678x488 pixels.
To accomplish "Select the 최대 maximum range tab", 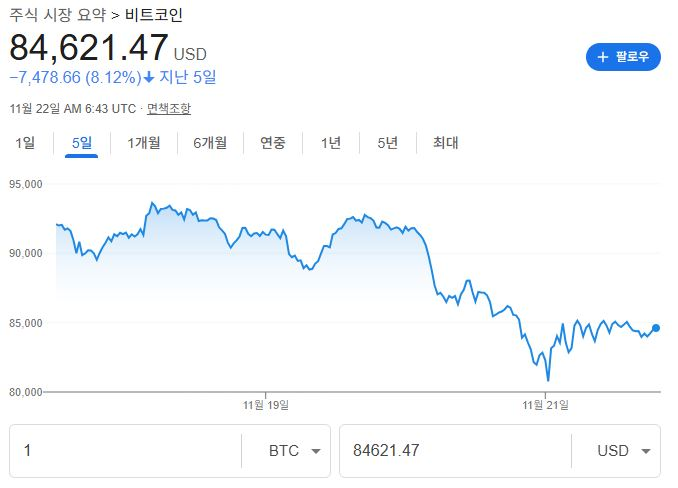I will pyautogui.click(x=446, y=143).
